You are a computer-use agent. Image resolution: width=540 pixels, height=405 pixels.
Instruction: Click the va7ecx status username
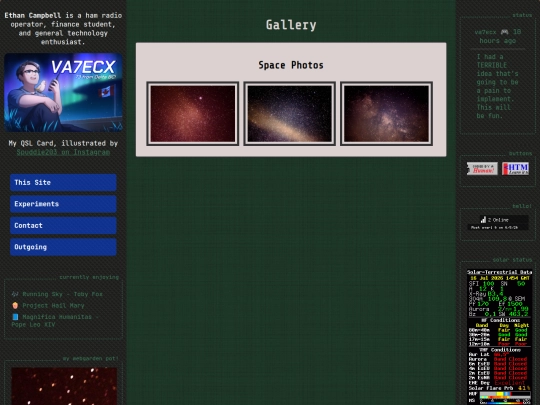485,32
